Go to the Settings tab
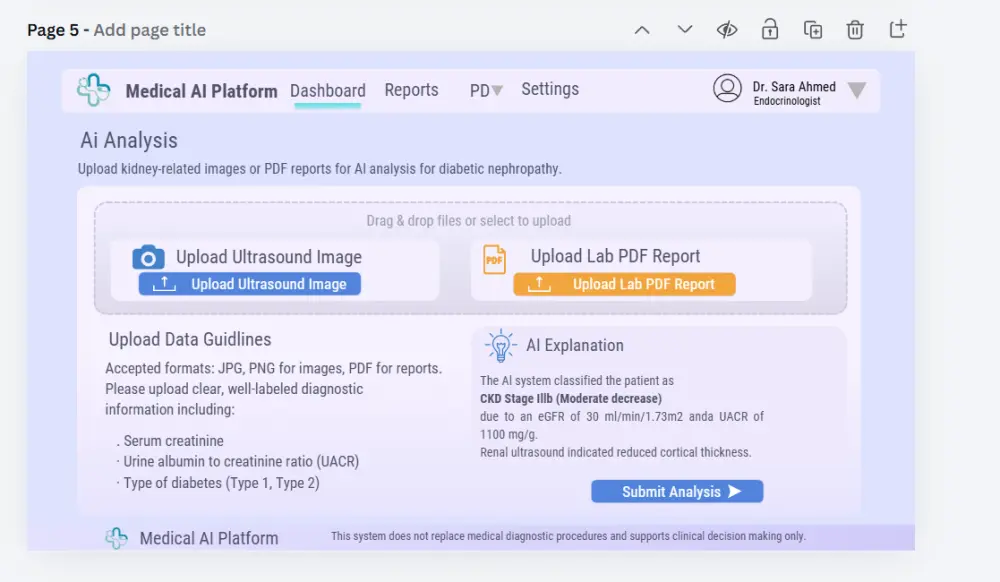The width and height of the screenshot is (1000, 582). coord(550,89)
